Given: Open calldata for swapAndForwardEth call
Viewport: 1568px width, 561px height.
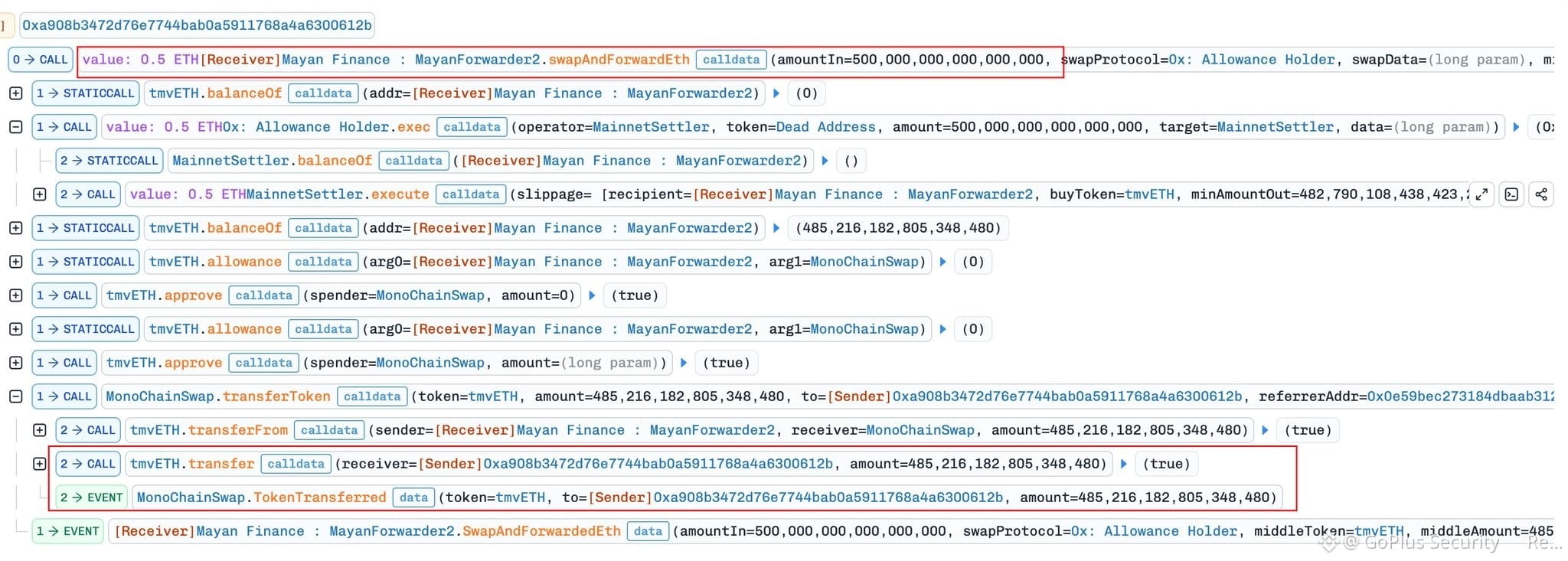Looking at the screenshot, I should pyautogui.click(x=731, y=60).
